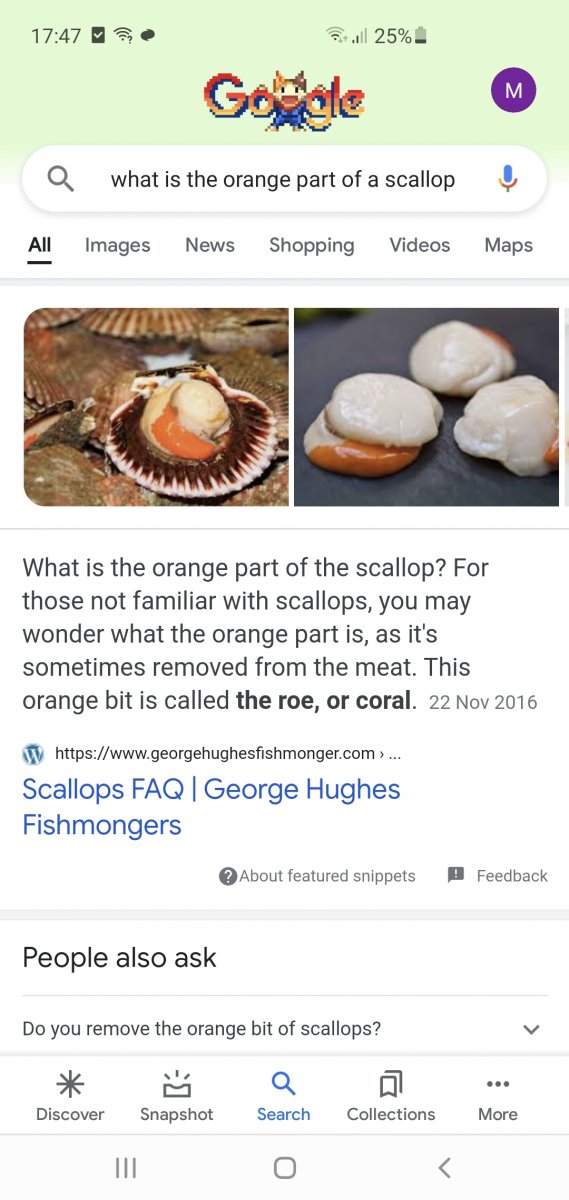Screen dimensions: 569x1200
Task: Expand "Do you remove the orange bit" question
Action: (285, 1028)
